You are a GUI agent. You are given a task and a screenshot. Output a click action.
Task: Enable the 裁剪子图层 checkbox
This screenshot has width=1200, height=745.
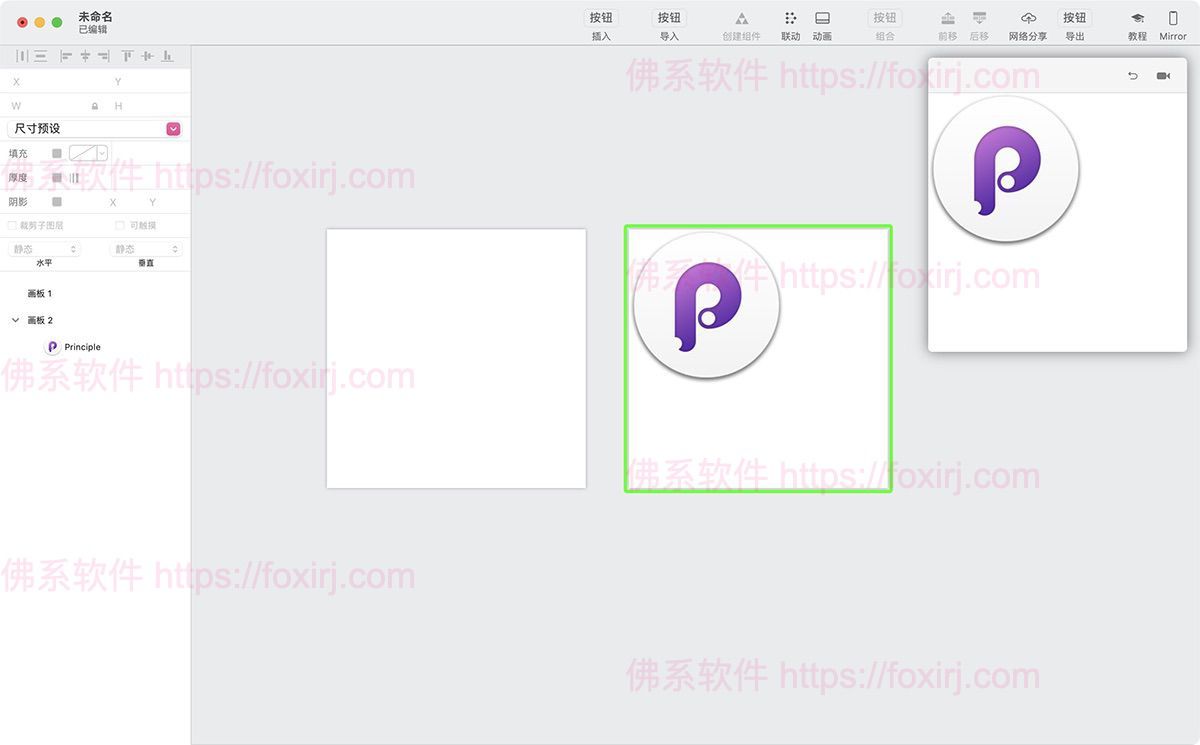(12, 225)
